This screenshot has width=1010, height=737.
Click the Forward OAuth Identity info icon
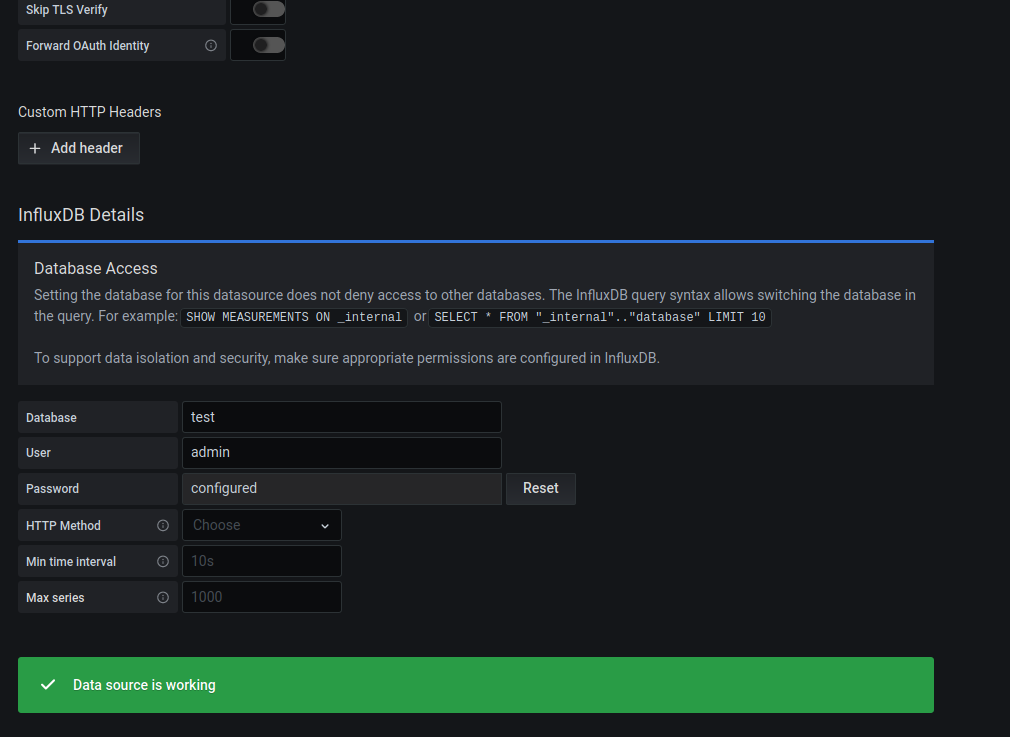tap(211, 46)
